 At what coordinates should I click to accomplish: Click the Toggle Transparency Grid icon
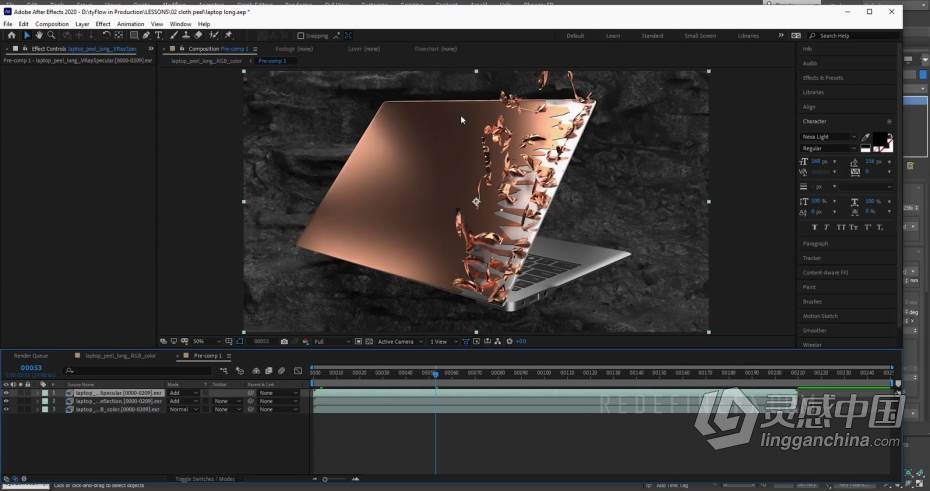point(369,342)
